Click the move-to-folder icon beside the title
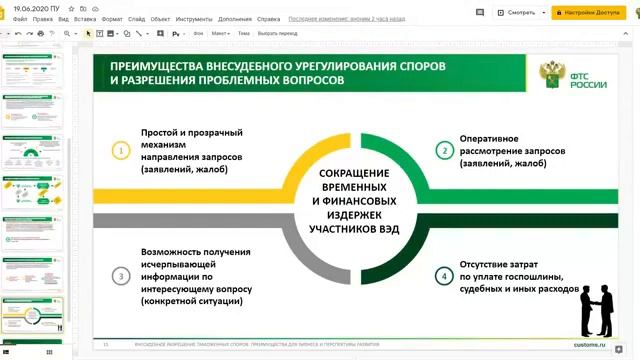 point(83,9)
